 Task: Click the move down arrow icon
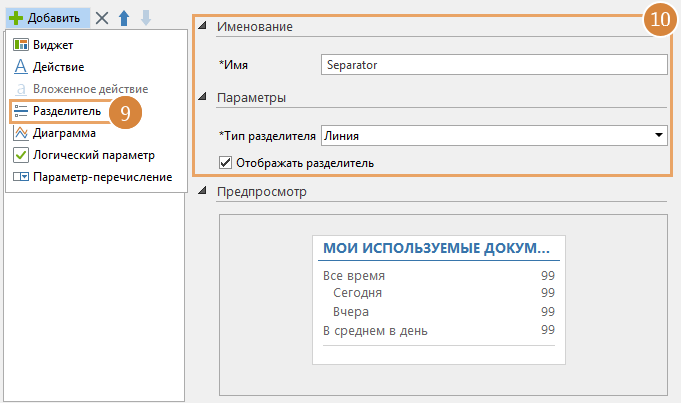(146, 18)
